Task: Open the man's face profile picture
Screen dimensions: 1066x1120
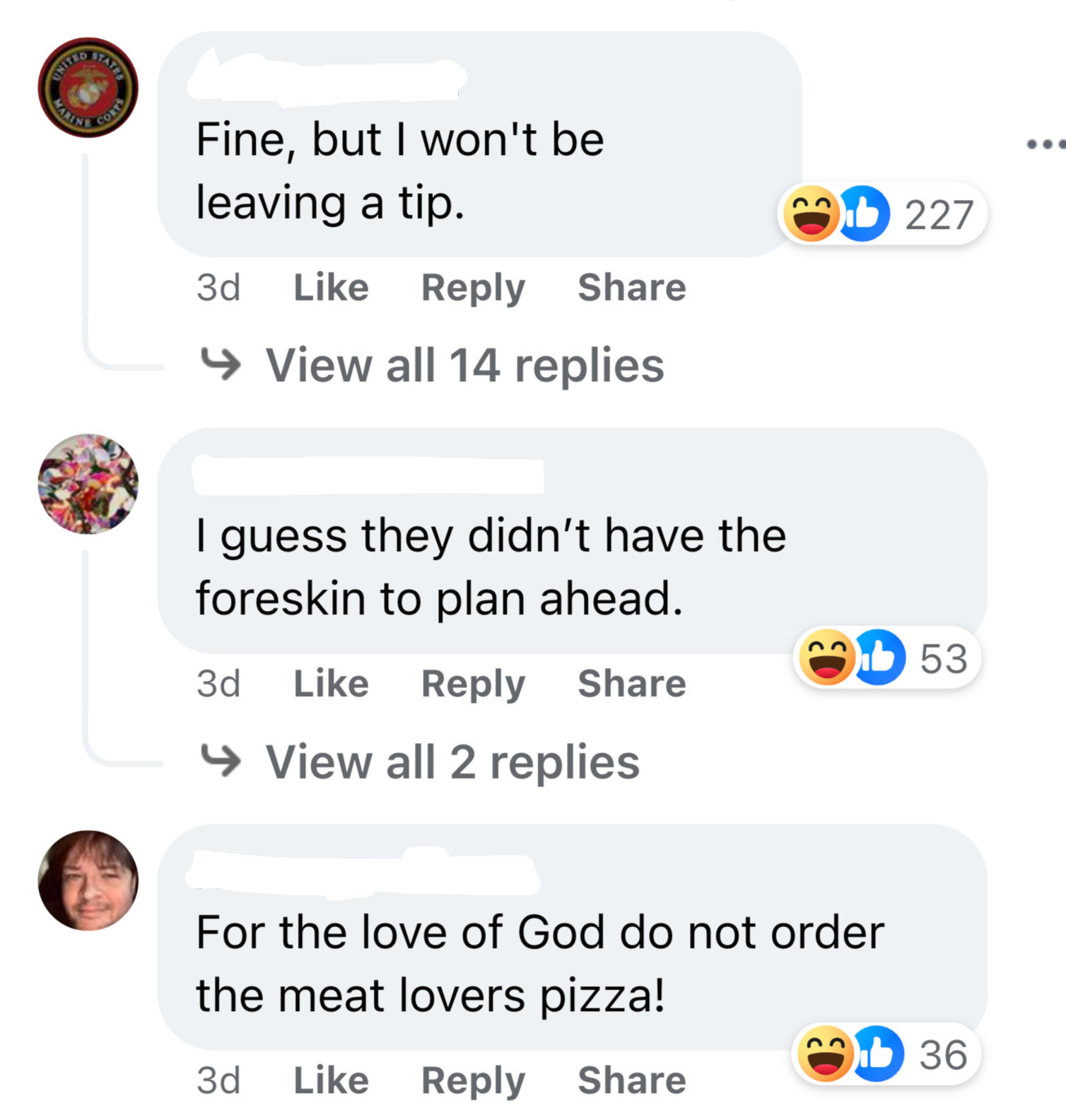Action: pyautogui.click(x=88, y=880)
